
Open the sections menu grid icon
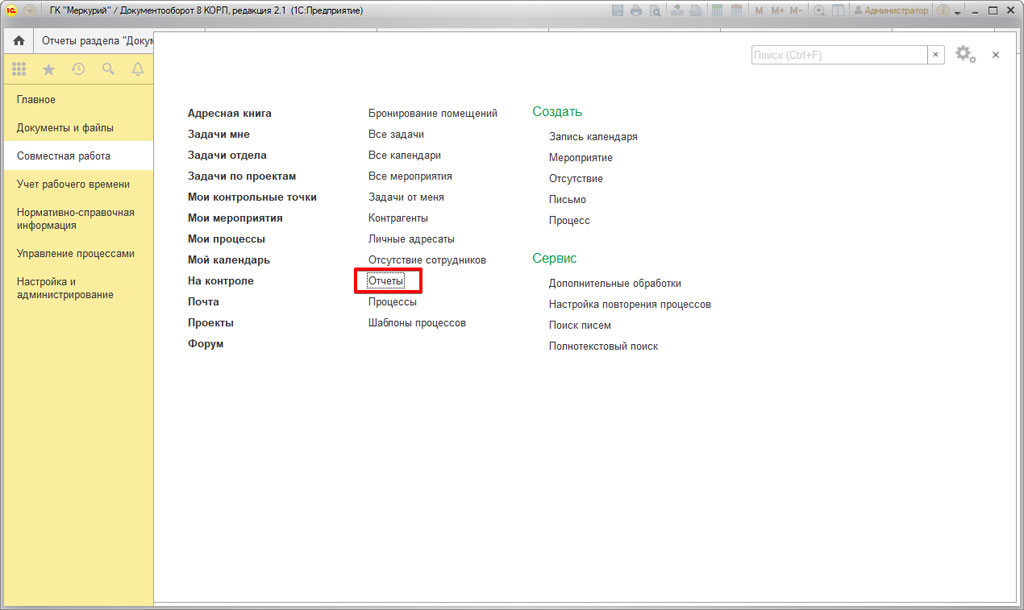pos(19,69)
